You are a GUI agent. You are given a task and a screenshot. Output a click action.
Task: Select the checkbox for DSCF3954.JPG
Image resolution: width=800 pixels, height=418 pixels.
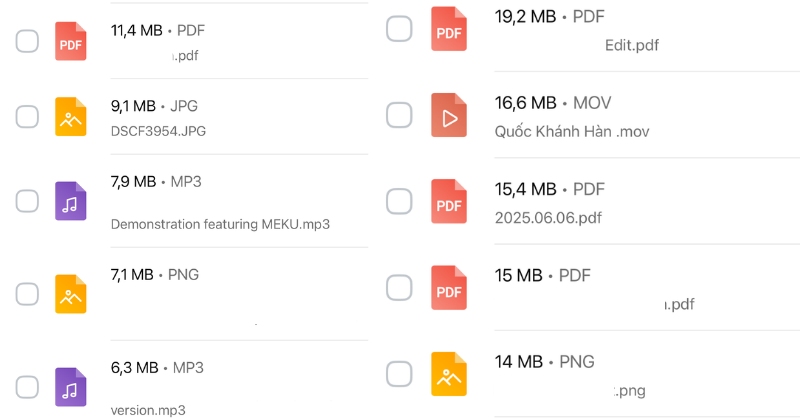point(27,117)
